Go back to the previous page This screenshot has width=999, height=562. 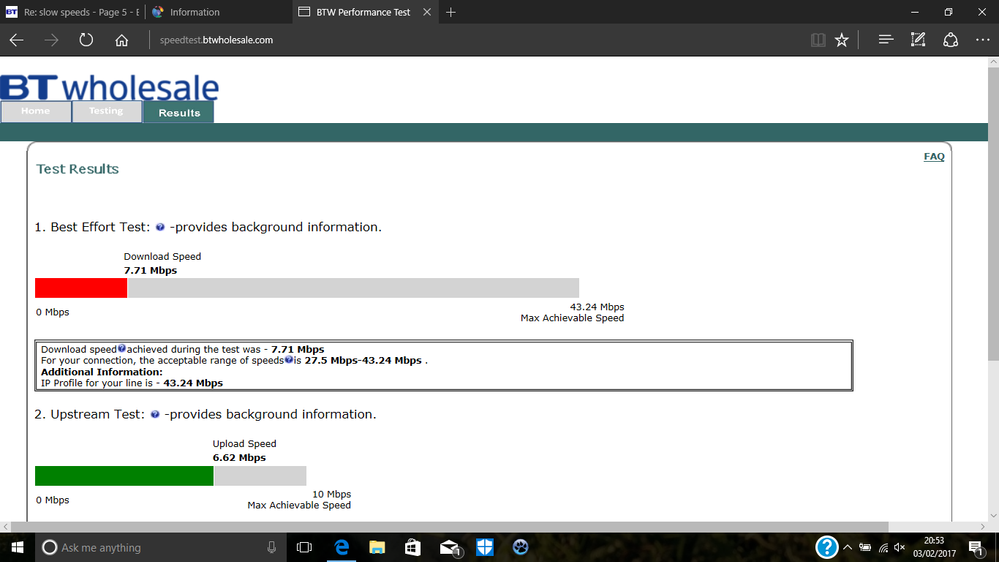click(17, 40)
